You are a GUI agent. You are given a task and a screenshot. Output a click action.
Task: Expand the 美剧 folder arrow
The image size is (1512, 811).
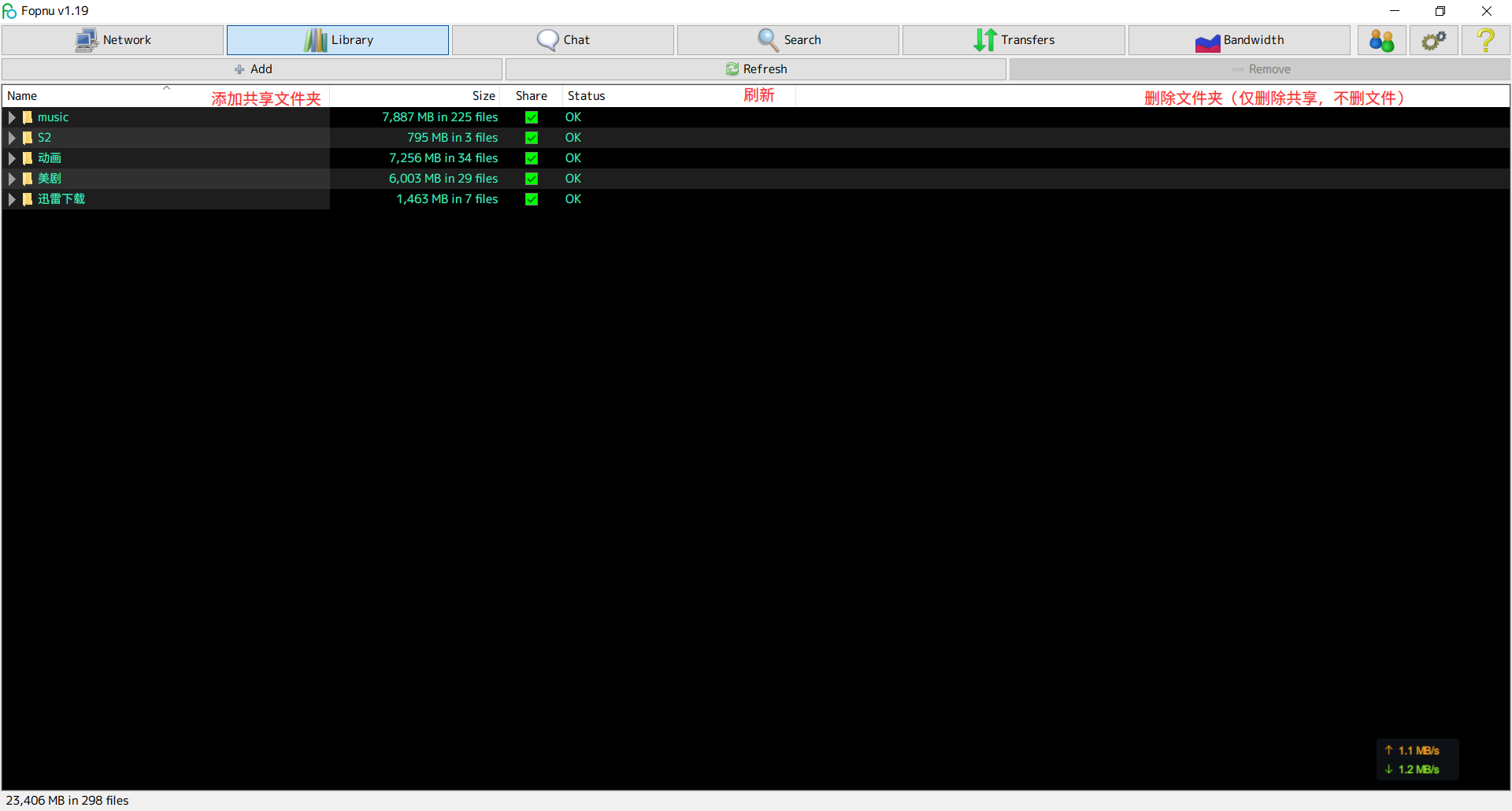12,179
